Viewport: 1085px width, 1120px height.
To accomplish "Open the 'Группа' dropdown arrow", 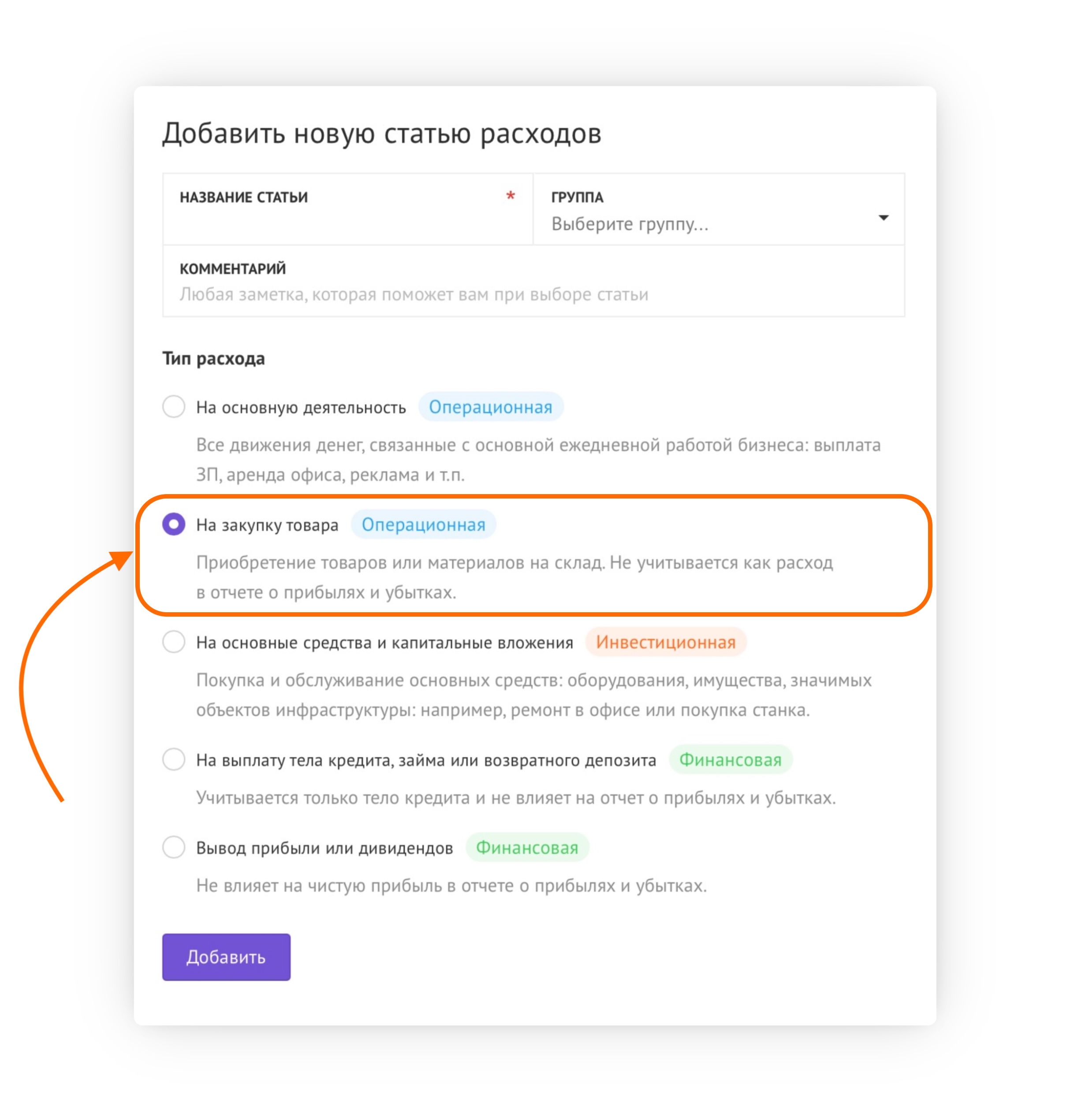I will [883, 218].
